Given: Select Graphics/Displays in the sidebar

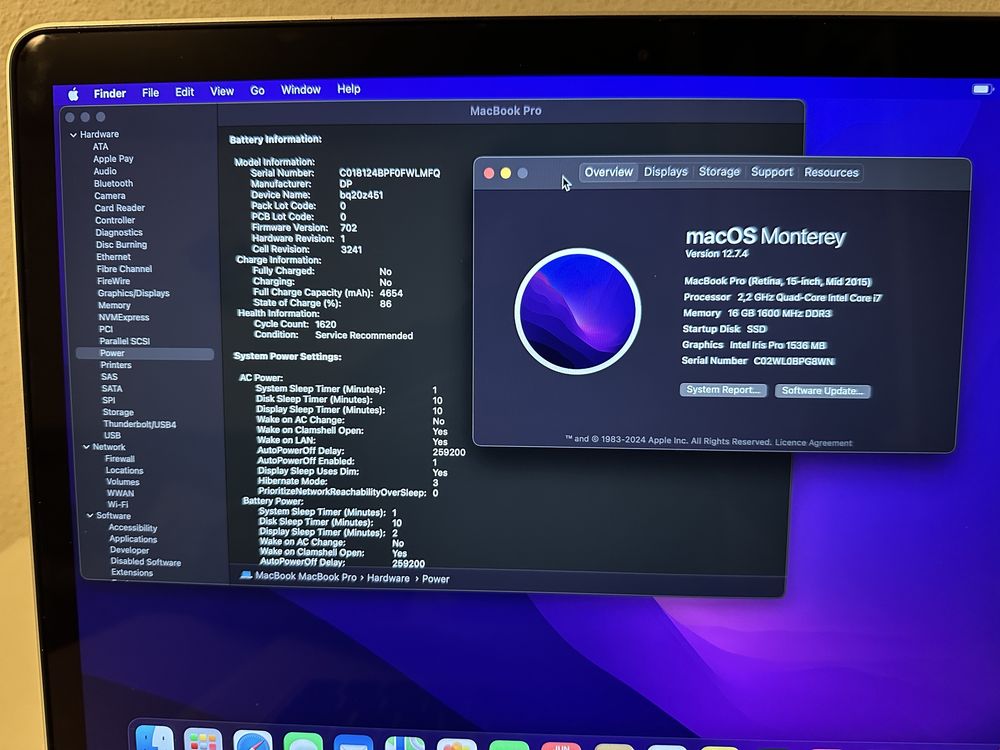Looking at the screenshot, I should 133,293.
